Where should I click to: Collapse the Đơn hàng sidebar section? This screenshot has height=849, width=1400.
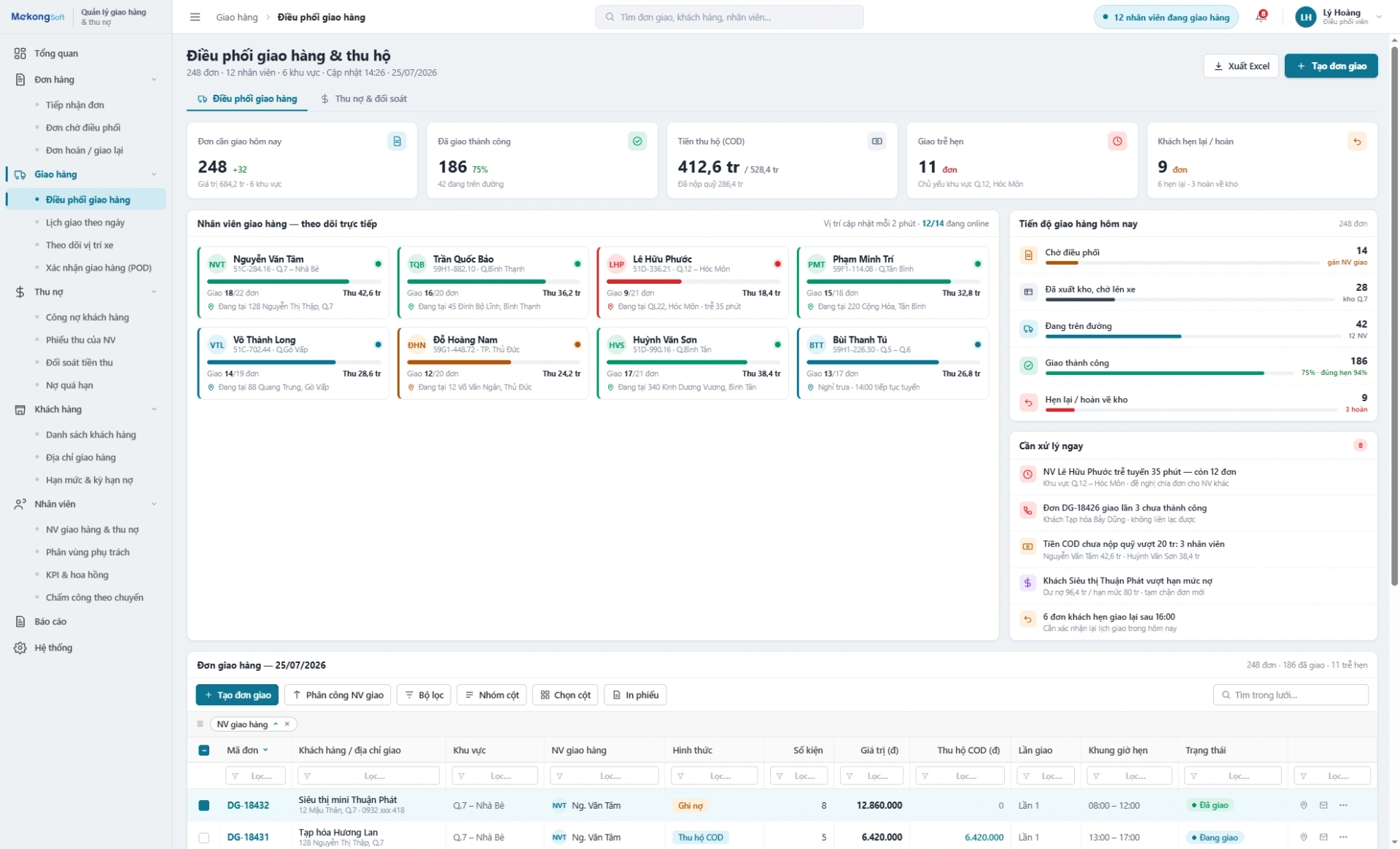tap(154, 80)
